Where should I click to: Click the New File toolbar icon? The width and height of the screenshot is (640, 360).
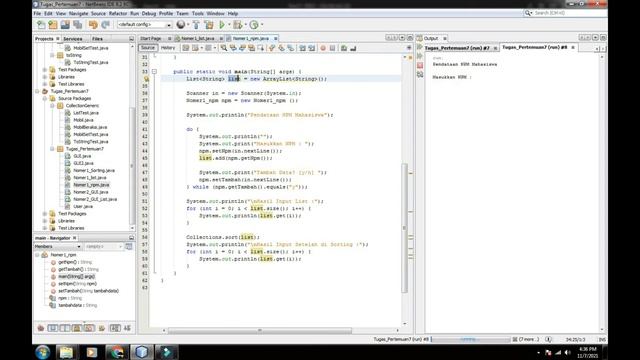pos(41,24)
